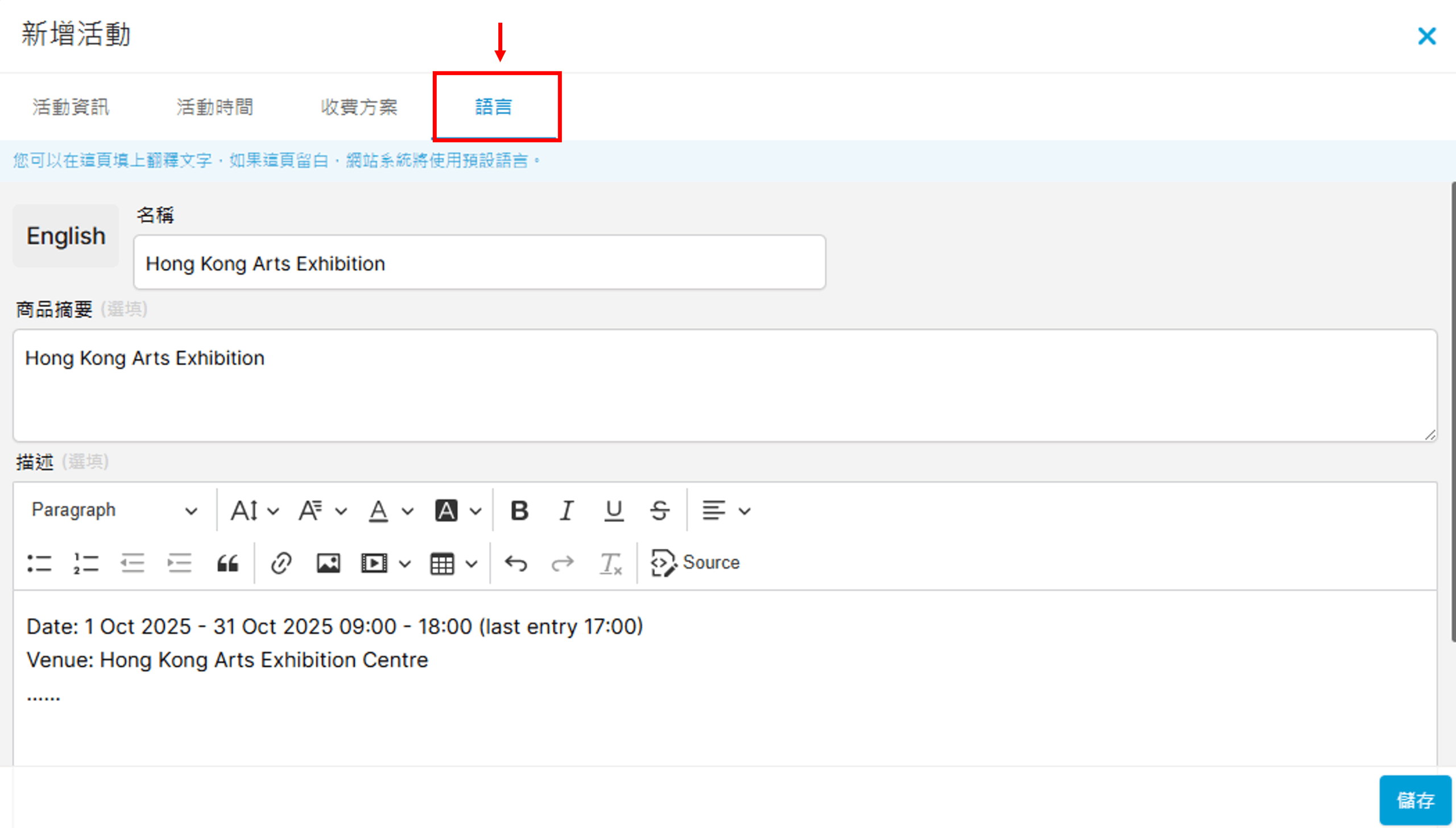Click the 儲存 save button
Screen dimensions: 1456x828
[x=1414, y=800]
